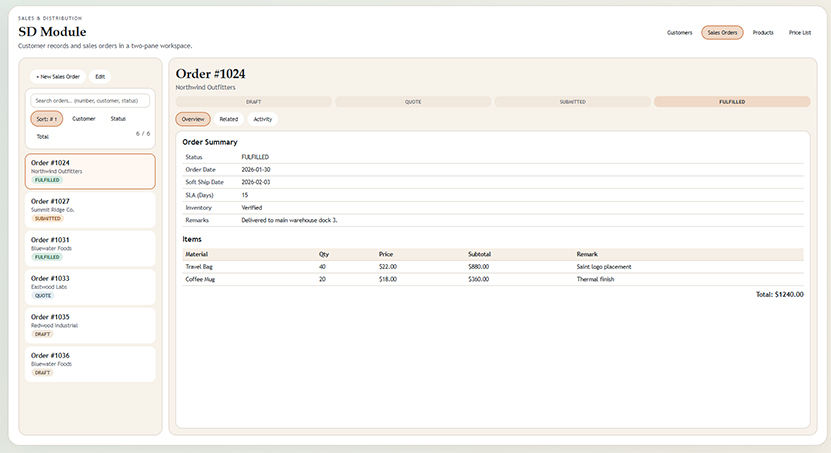Click the Material column header

coord(197,254)
